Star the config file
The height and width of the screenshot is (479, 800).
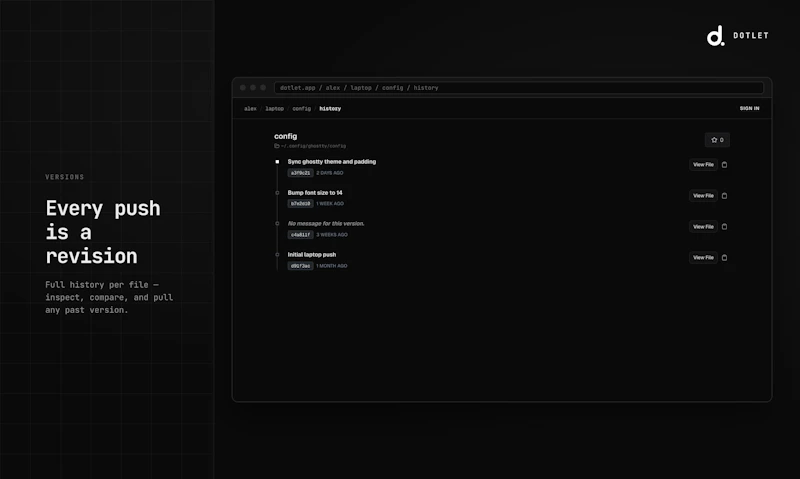click(x=717, y=140)
